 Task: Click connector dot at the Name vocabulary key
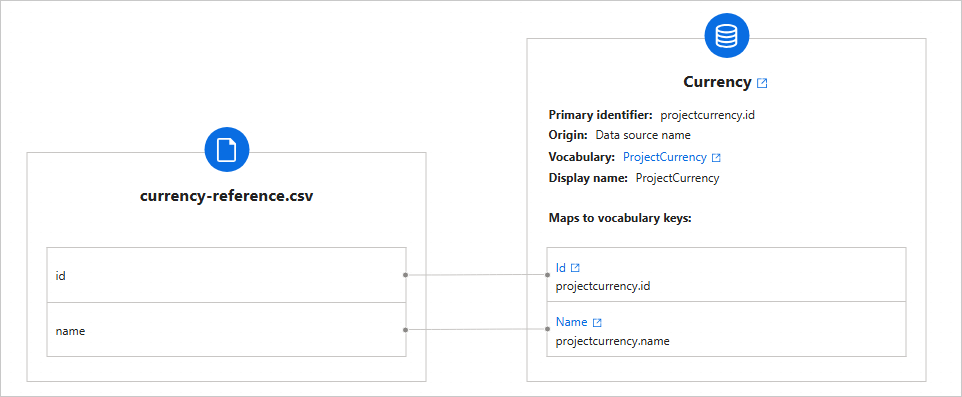[547, 330]
